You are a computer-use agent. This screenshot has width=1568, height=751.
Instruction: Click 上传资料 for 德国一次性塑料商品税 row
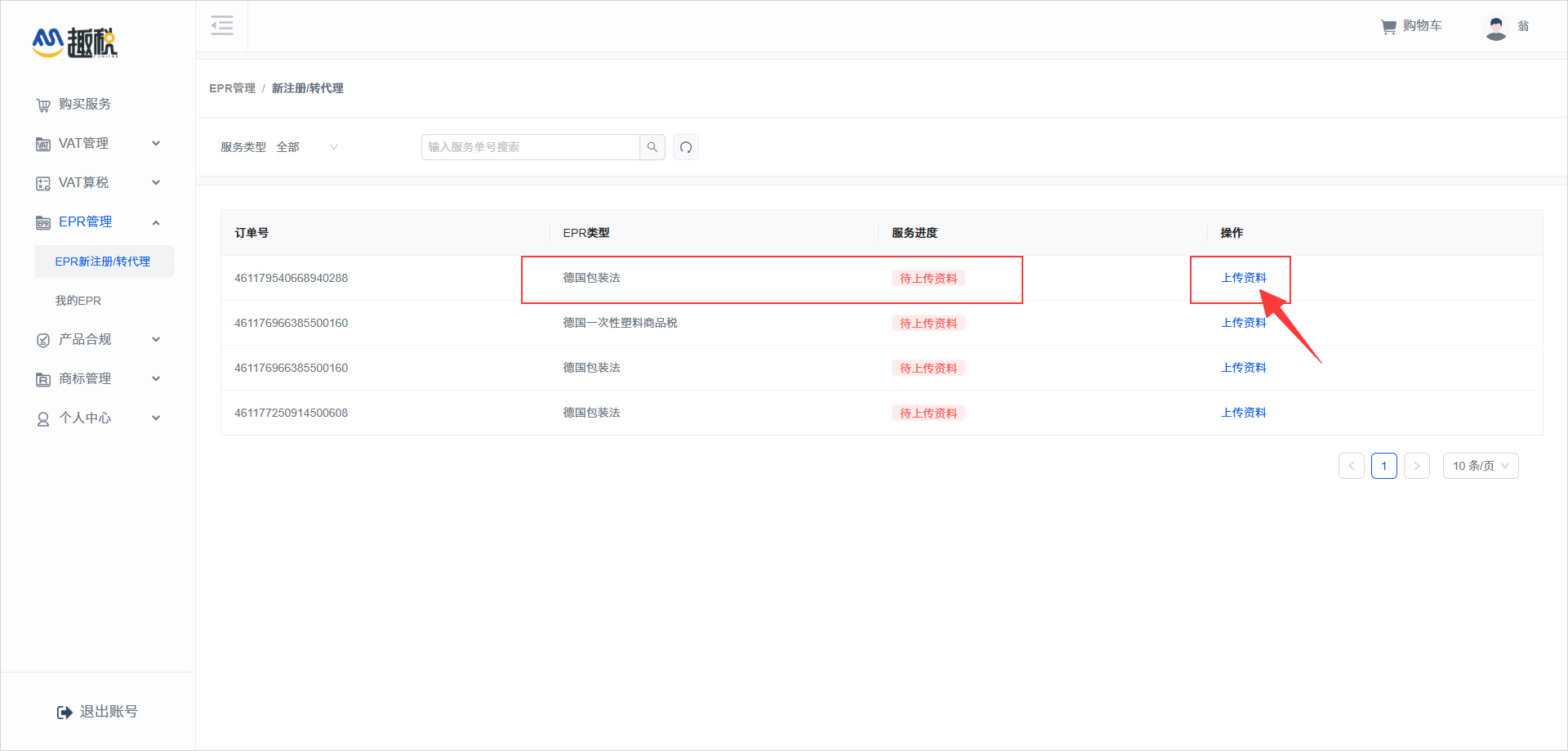[x=1243, y=323]
